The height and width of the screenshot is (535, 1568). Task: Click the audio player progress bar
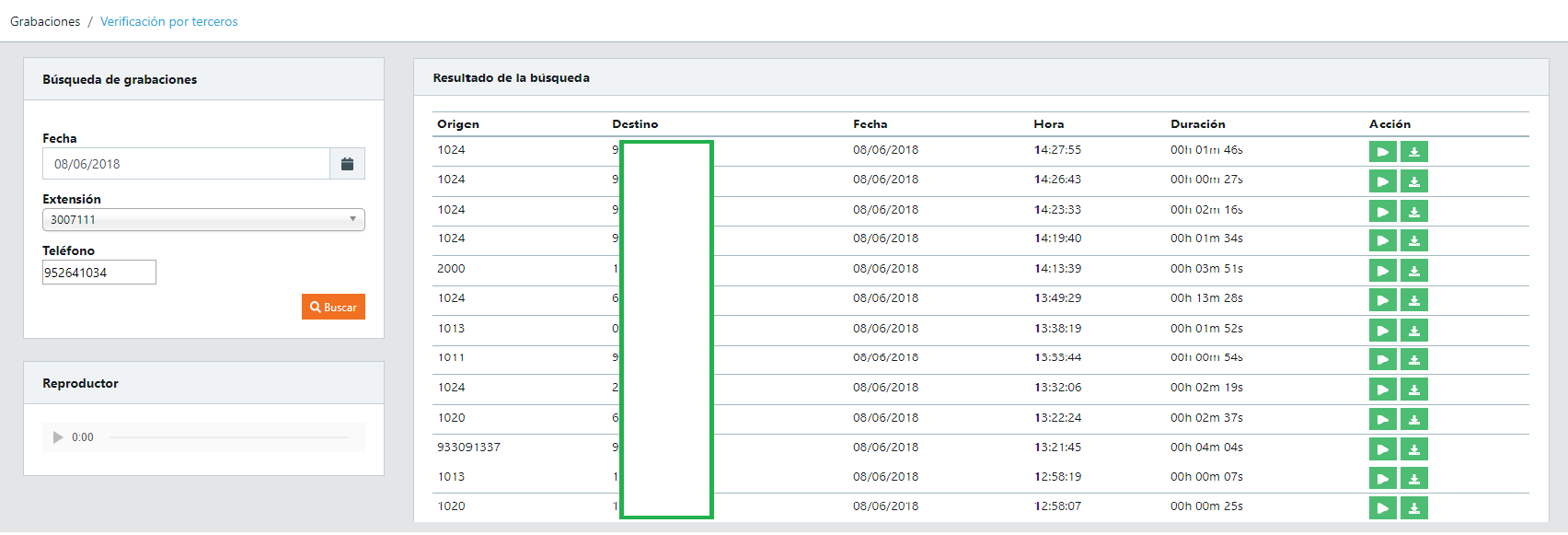228,437
